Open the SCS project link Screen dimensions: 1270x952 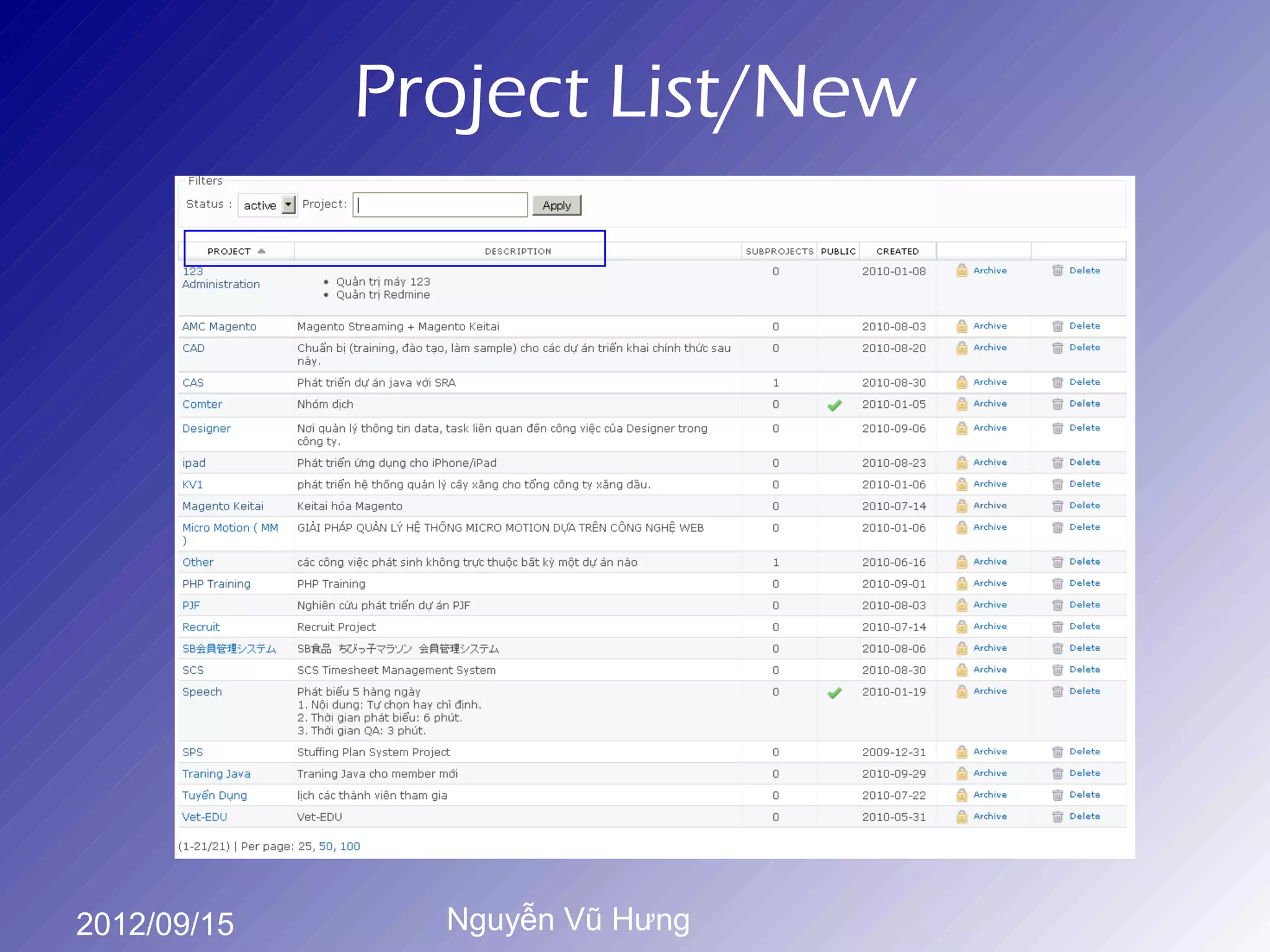[x=193, y=670]
